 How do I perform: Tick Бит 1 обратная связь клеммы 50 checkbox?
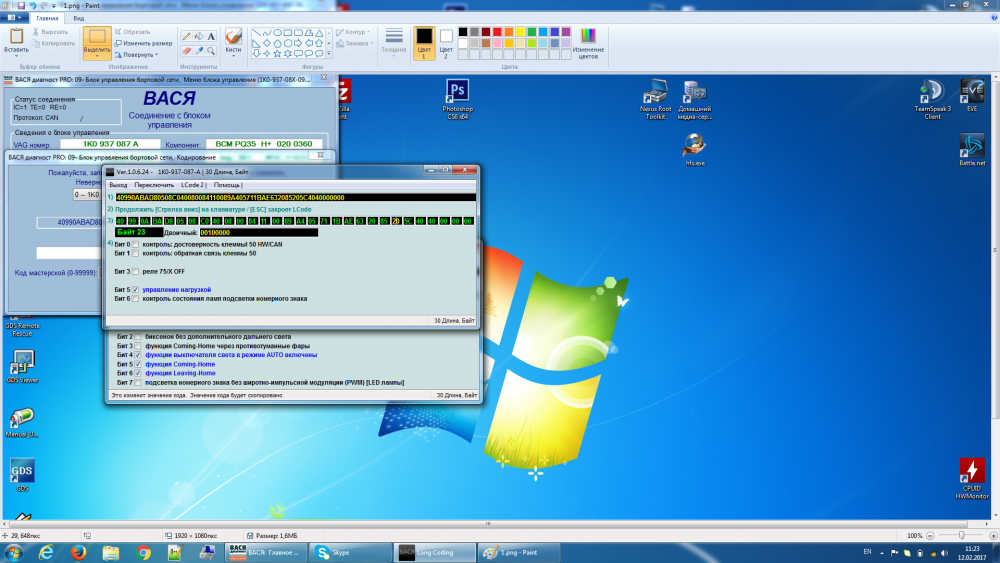(x=135, y=253)
